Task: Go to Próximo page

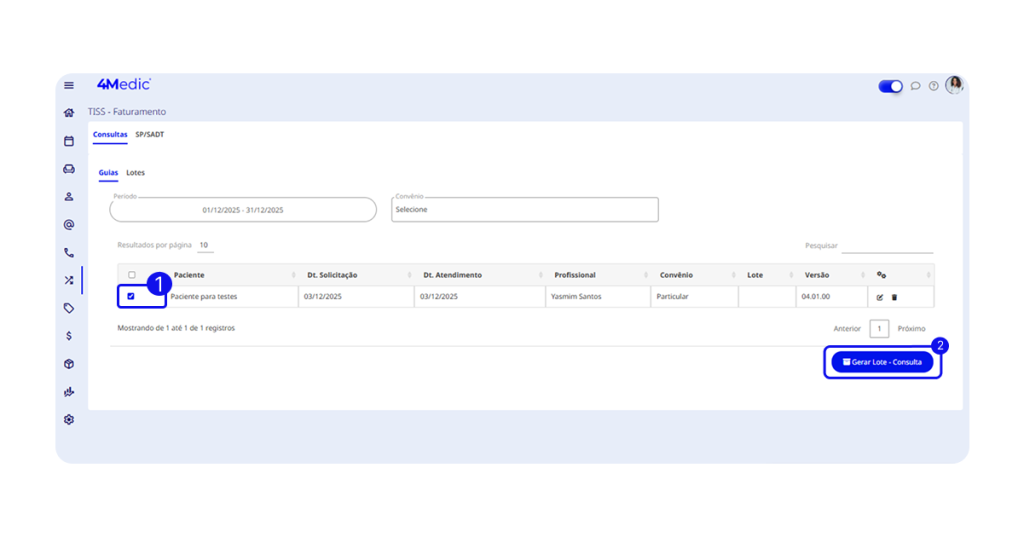Action: [x=911, y=328]
